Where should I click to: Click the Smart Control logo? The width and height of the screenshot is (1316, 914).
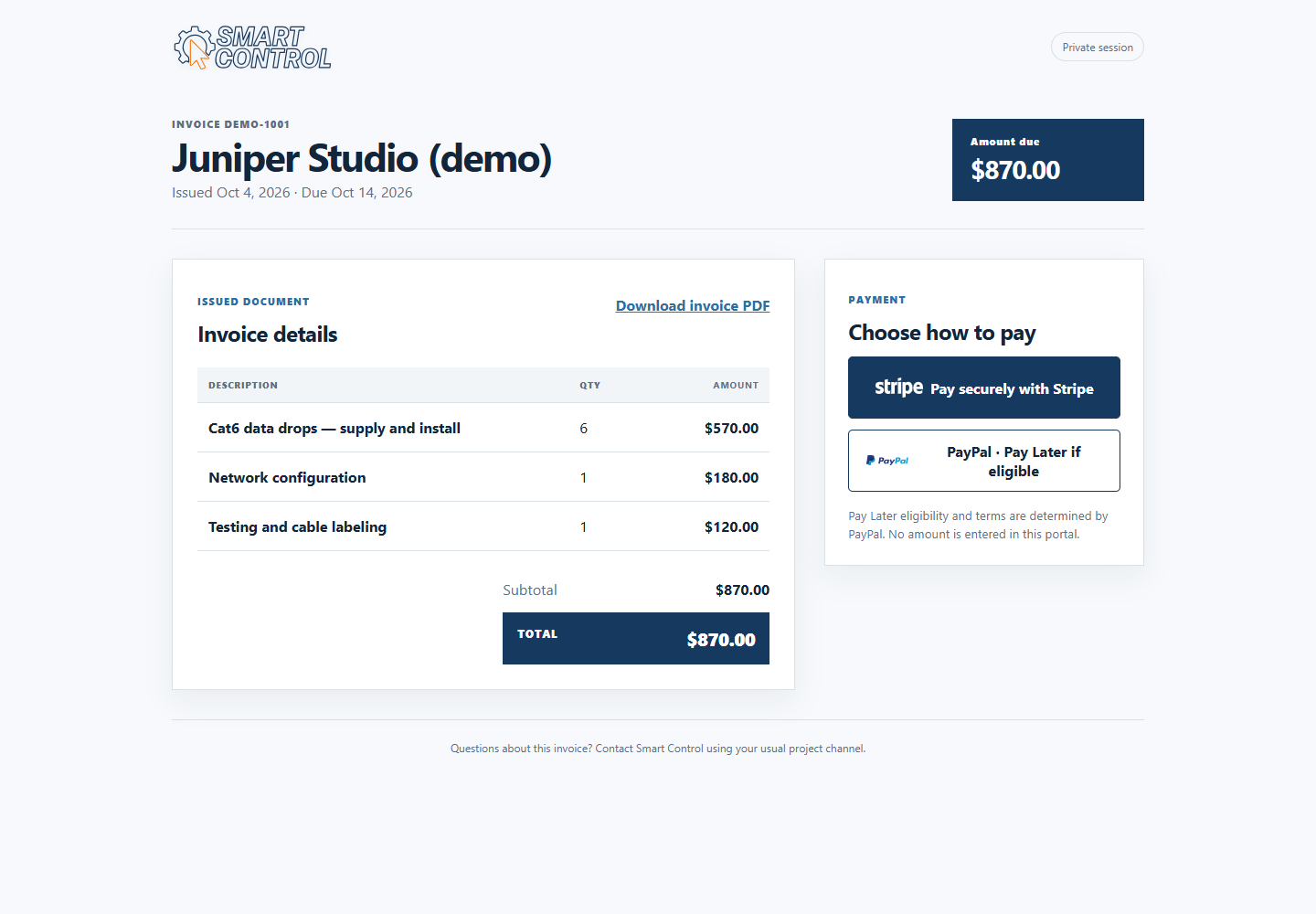252,48
